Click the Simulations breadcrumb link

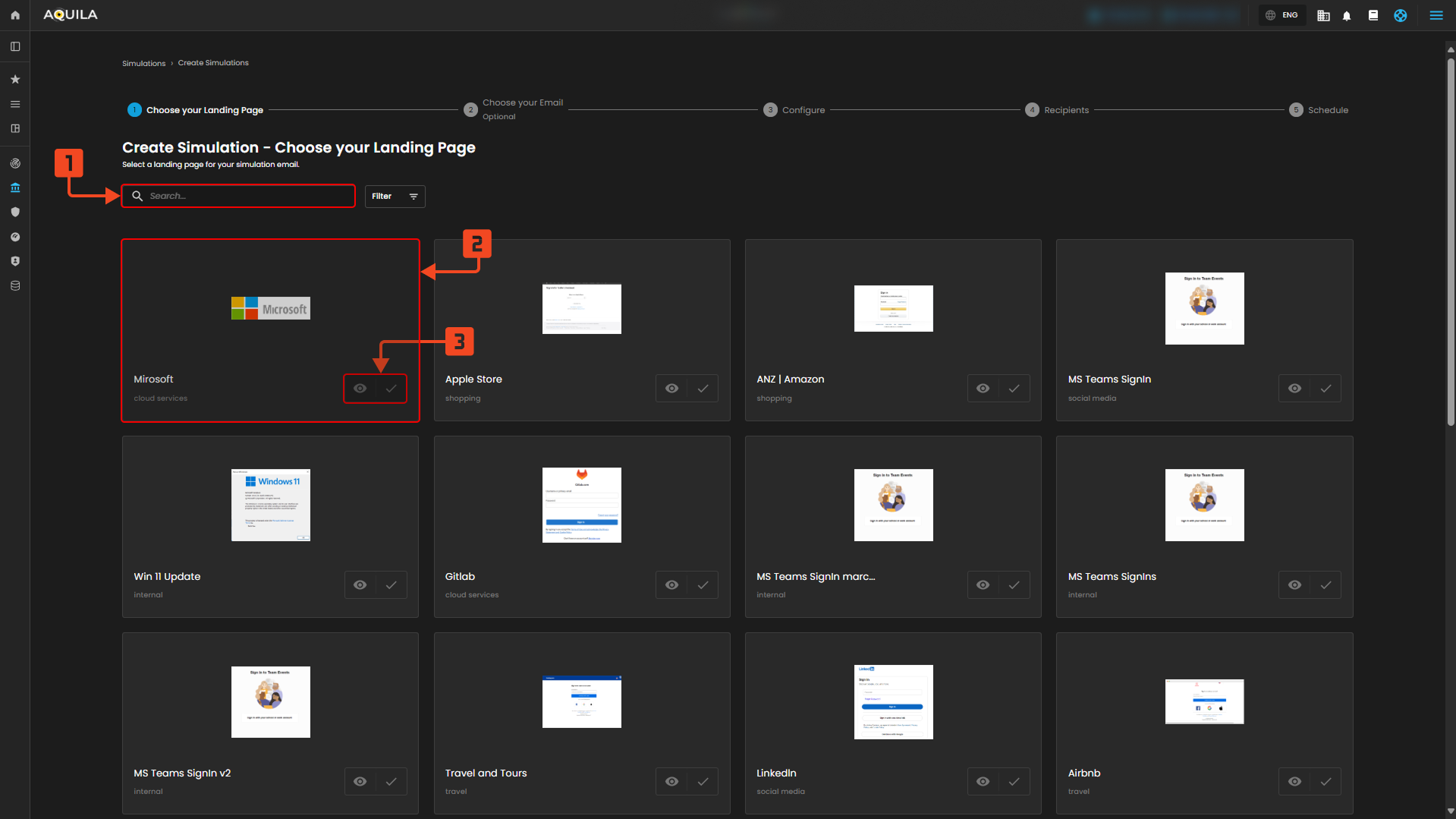(143, 64)
